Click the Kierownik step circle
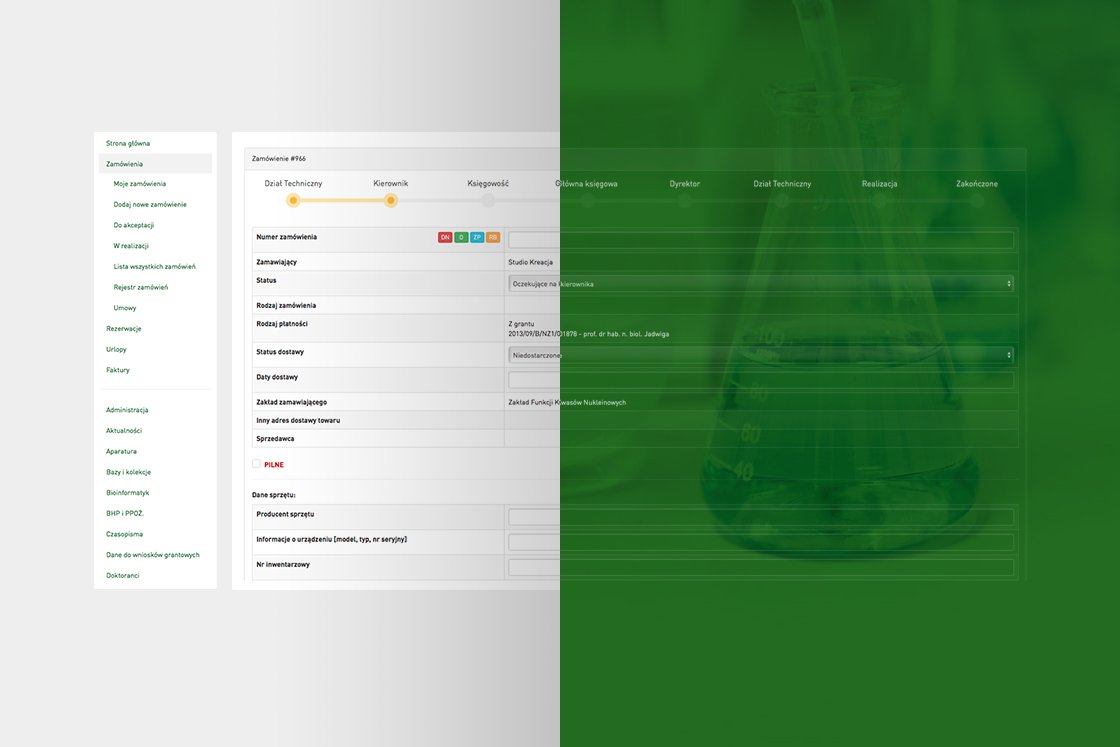 tap(391, 200)
